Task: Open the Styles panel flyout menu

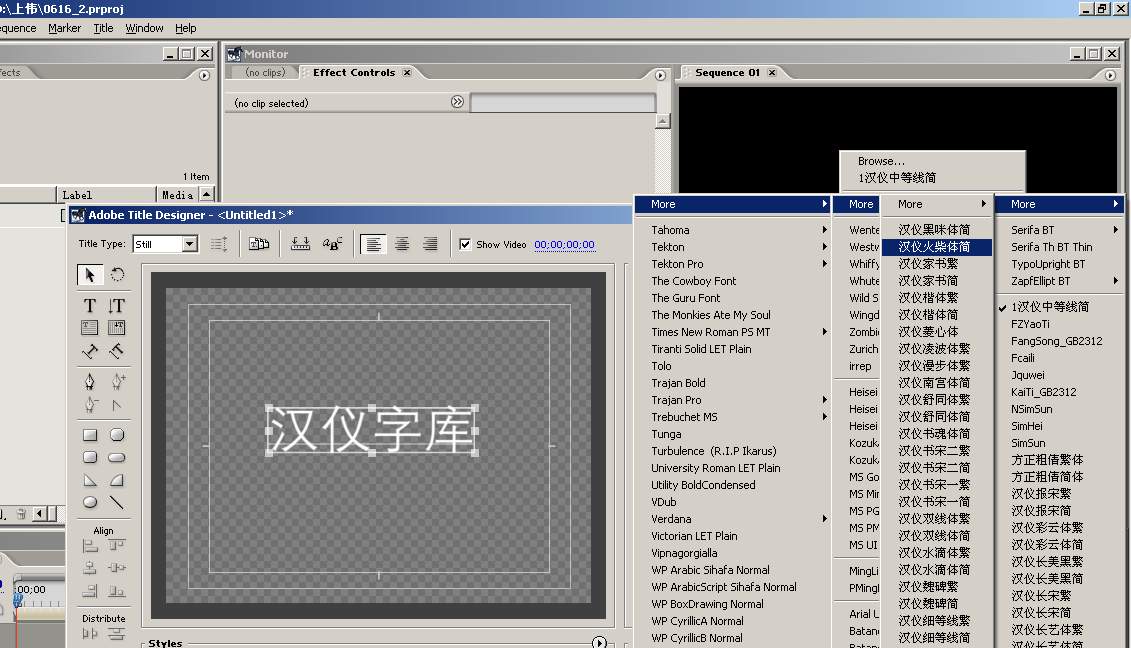Action: point(599,642)
